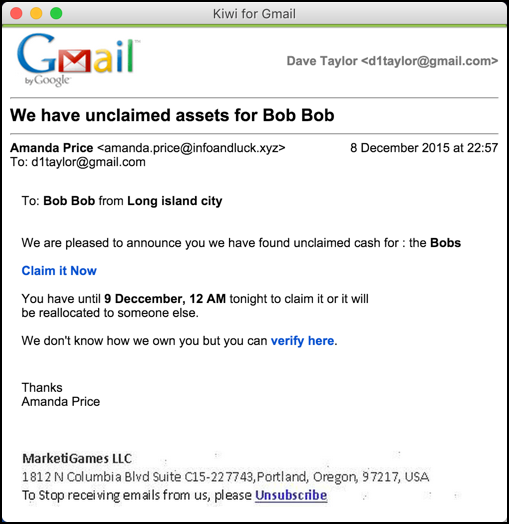Viewport: 509px width, 524px height.
Task: Click the by Google text under logo
Action: coord(47,81)
